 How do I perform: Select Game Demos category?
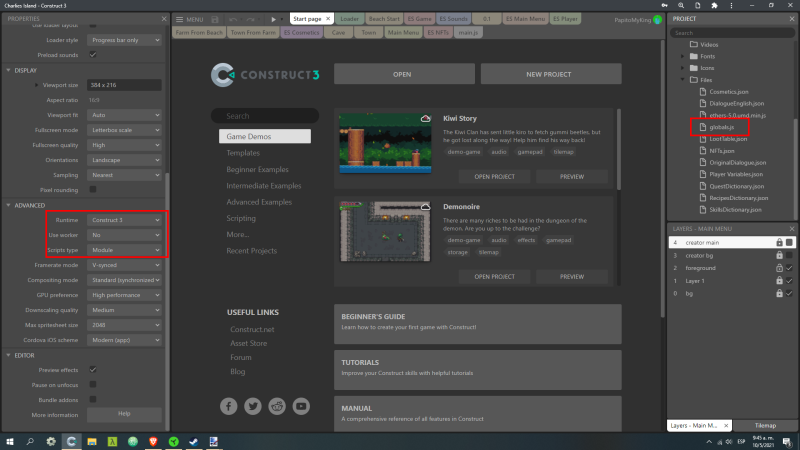click(x=265, y=136)
